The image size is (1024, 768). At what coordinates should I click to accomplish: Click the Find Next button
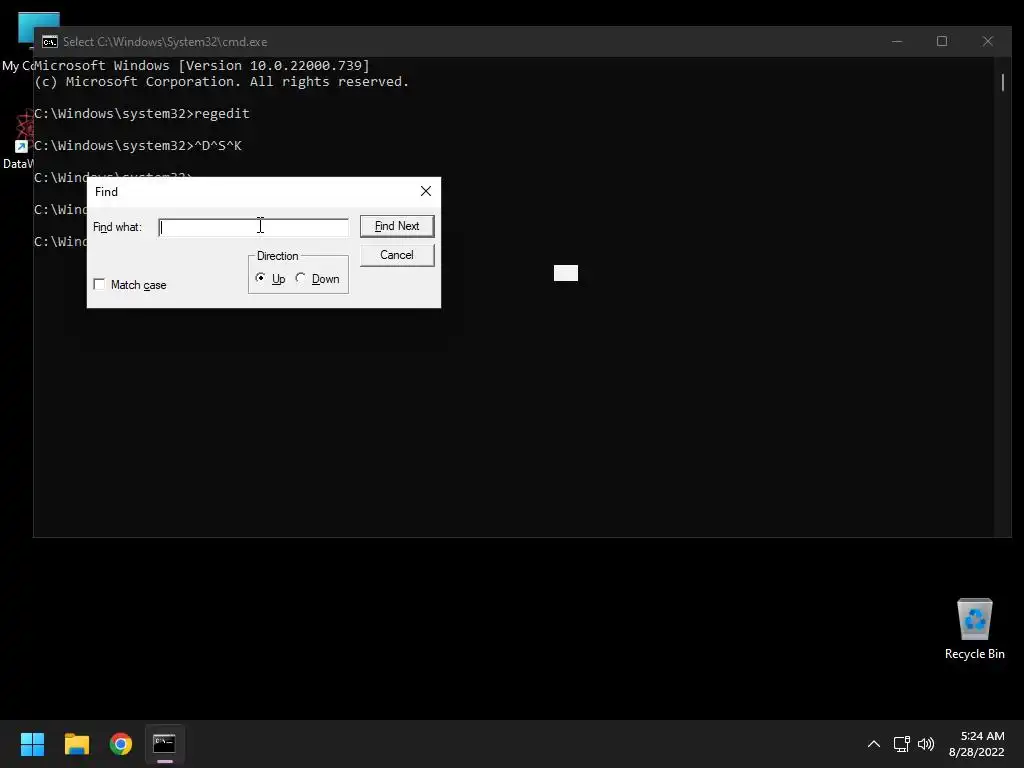(397, 226)
